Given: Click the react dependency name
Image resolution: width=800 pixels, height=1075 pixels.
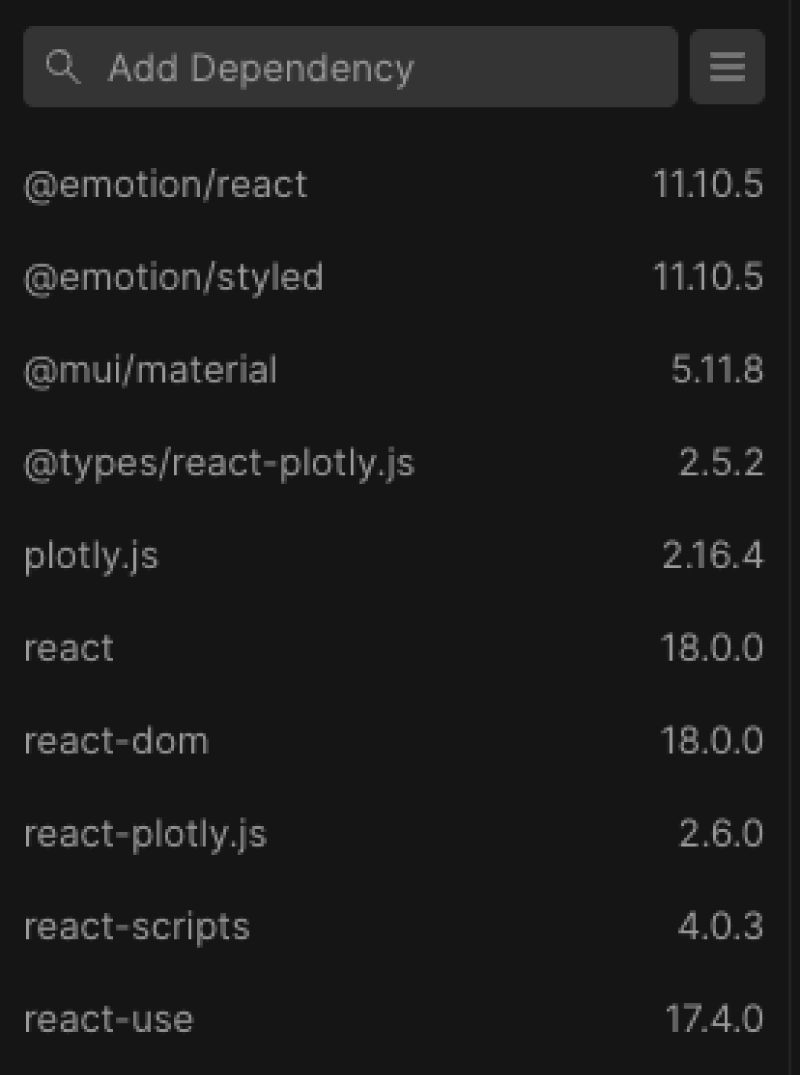Looking at the screenshot, I should [x=69, y=649].
